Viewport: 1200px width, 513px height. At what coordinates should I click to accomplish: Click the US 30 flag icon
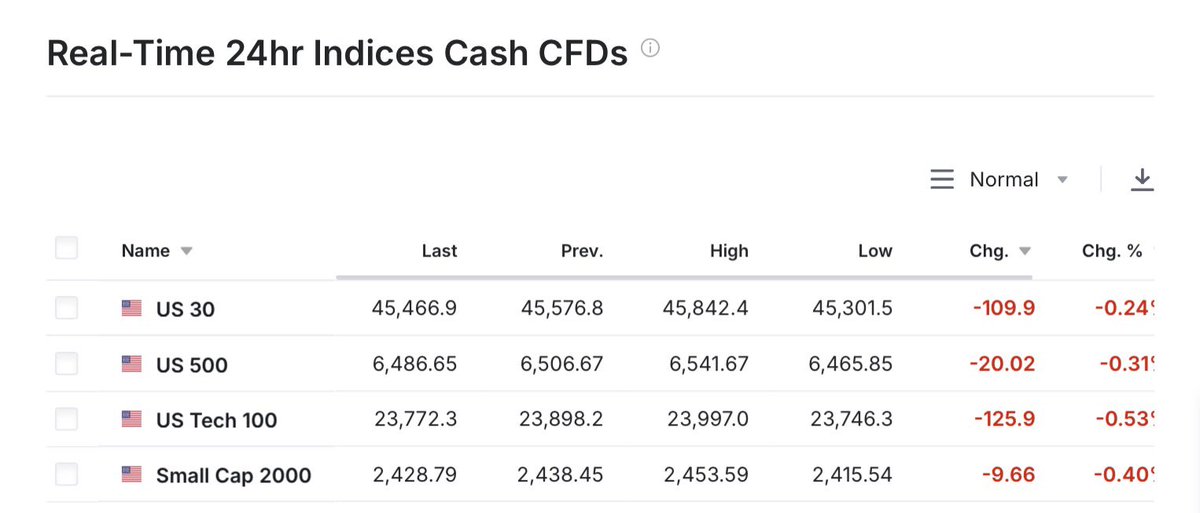point(131,309)
